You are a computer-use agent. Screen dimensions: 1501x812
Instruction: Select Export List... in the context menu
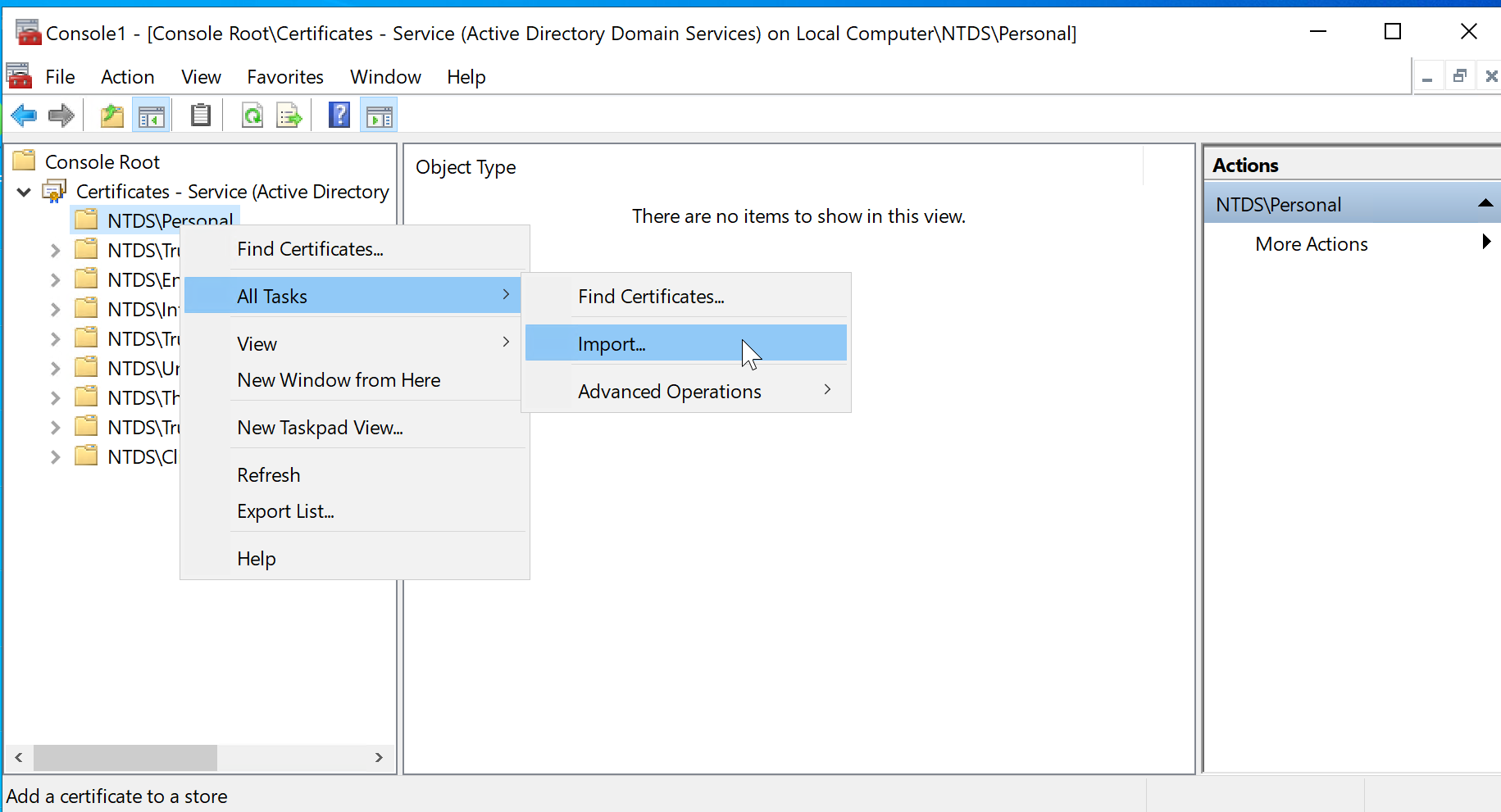(285, 511)
